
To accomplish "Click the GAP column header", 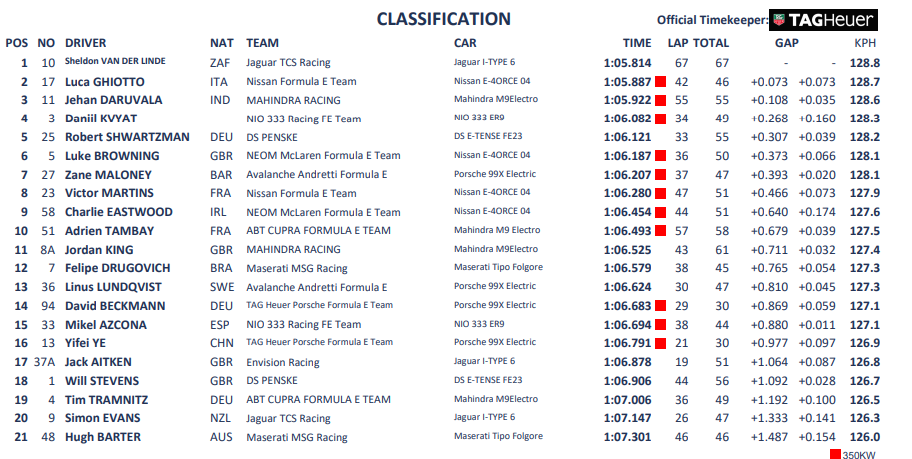I will (x=787, y=43).
